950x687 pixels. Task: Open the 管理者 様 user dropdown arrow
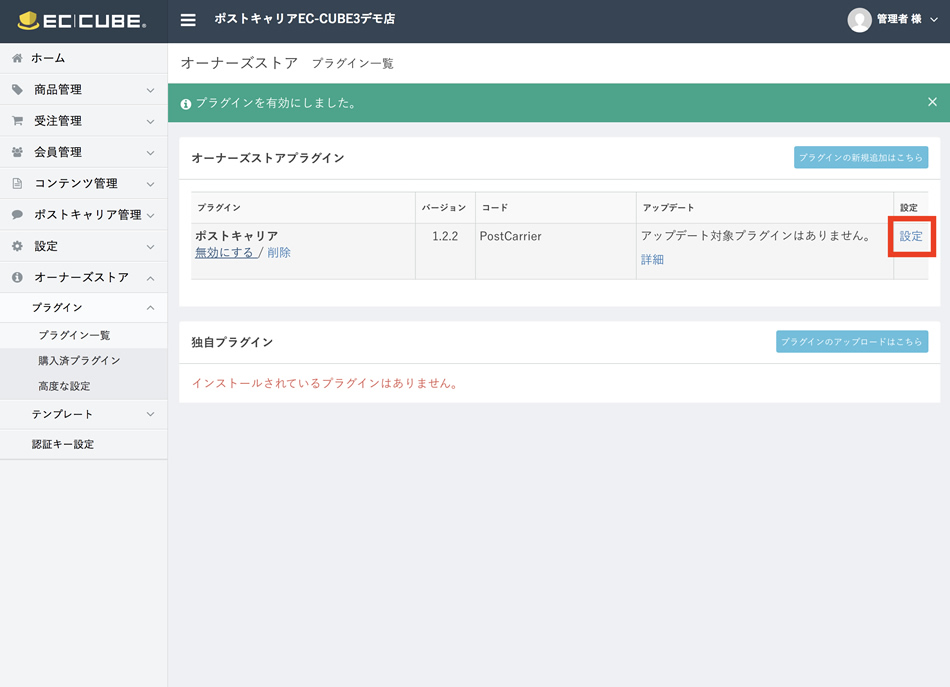point(934,20)
